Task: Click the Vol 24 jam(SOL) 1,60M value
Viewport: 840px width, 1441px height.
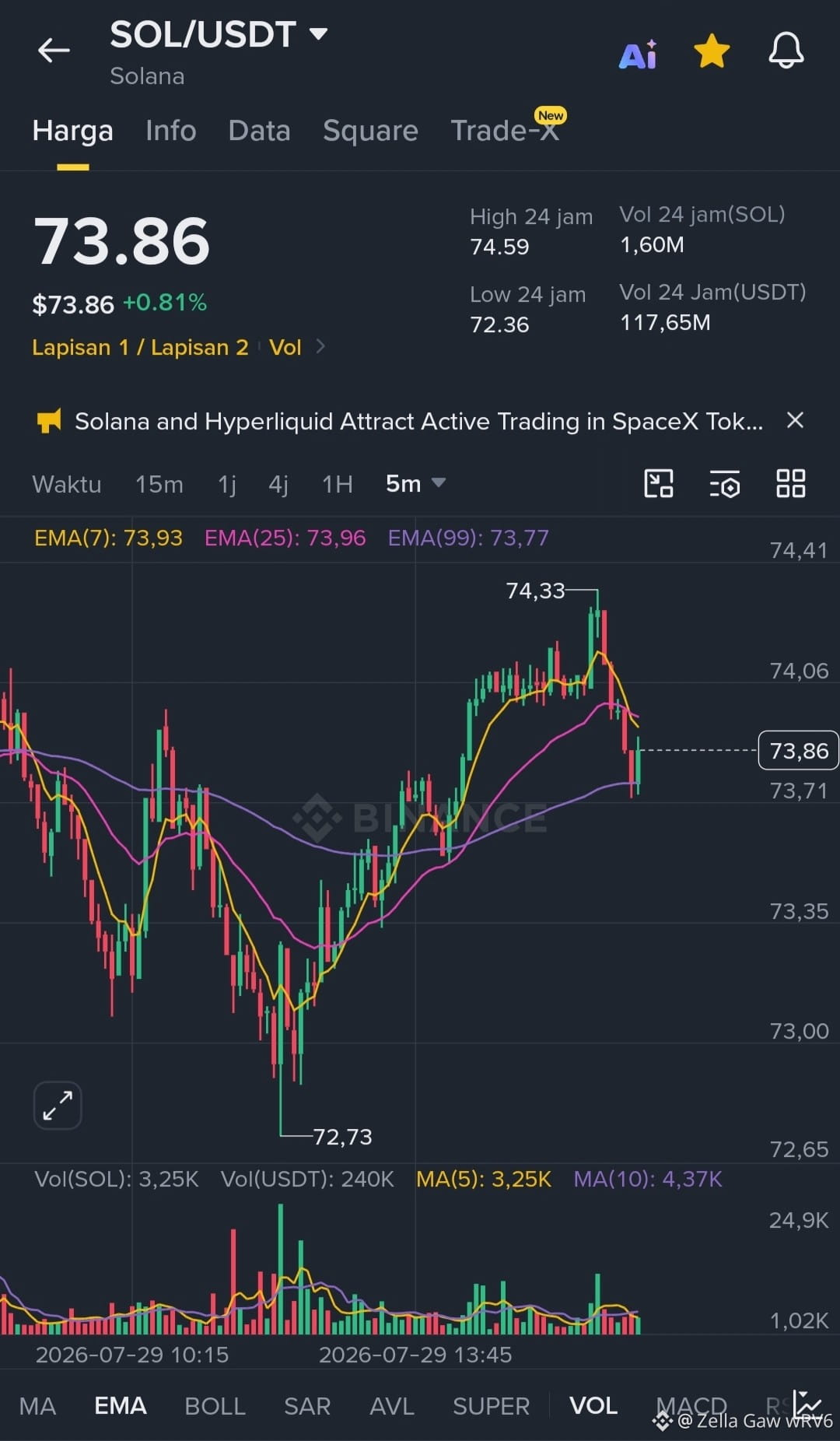Action: (x=652, y=244)
